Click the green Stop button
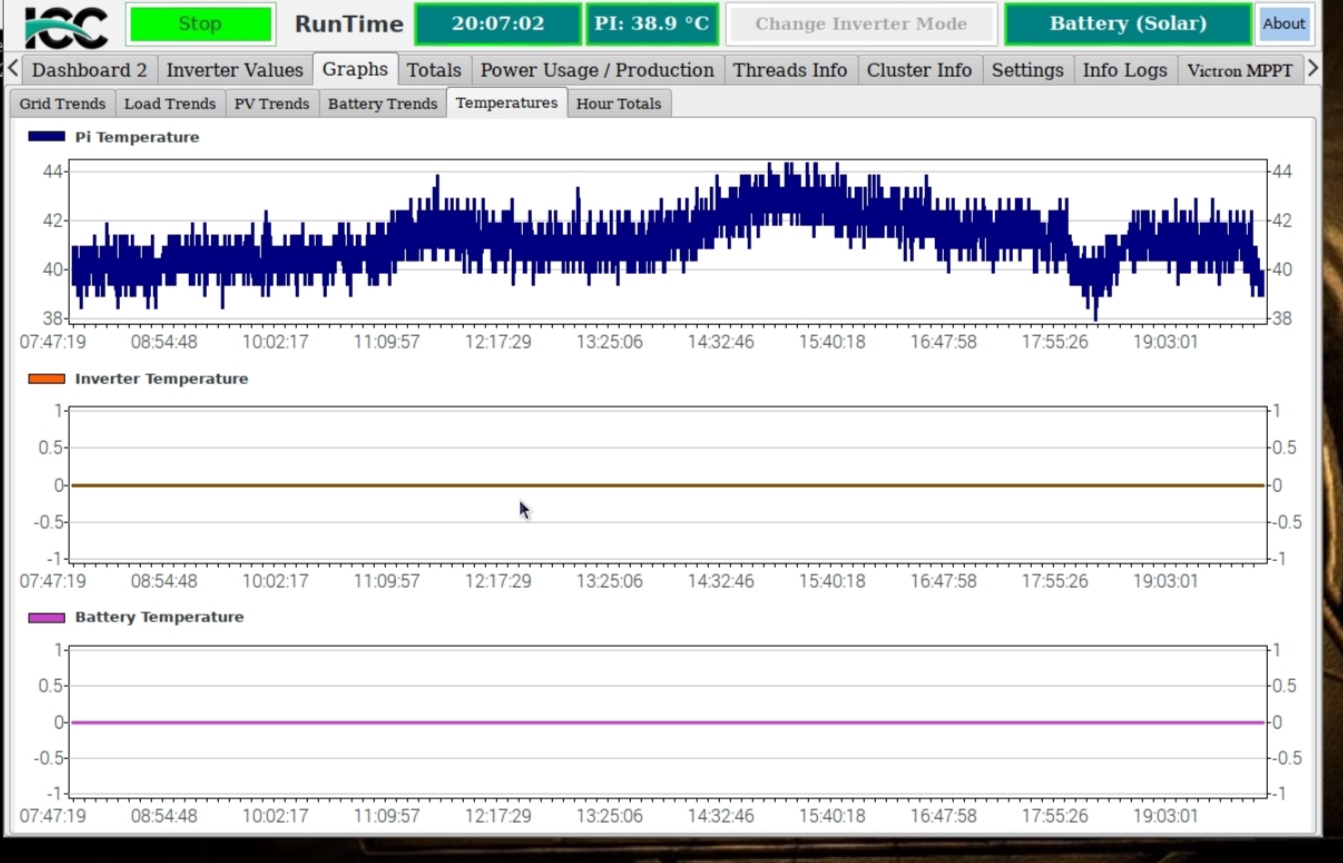Image resolution: width=1343 pixels, height=863 pixels. click(201, 24)
